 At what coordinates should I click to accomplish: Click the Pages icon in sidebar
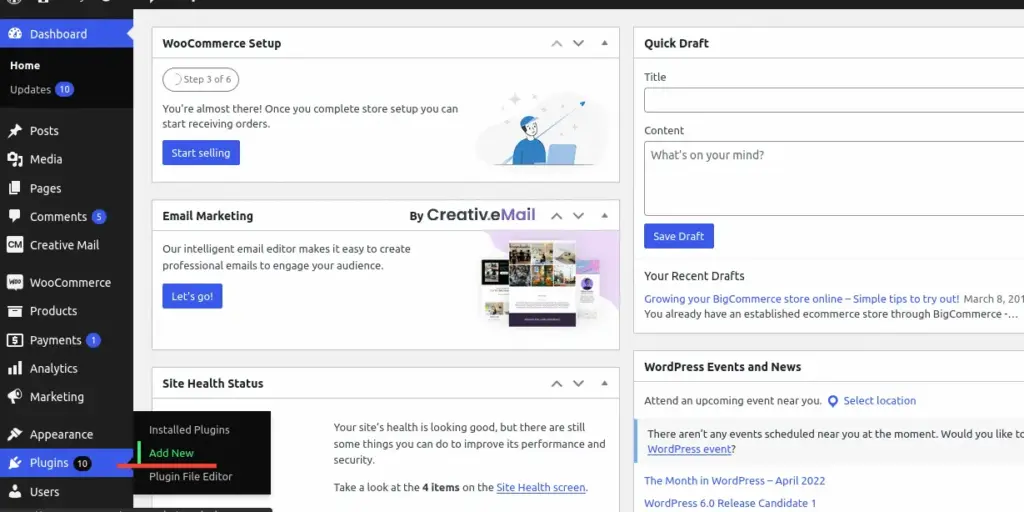point(14,188)
